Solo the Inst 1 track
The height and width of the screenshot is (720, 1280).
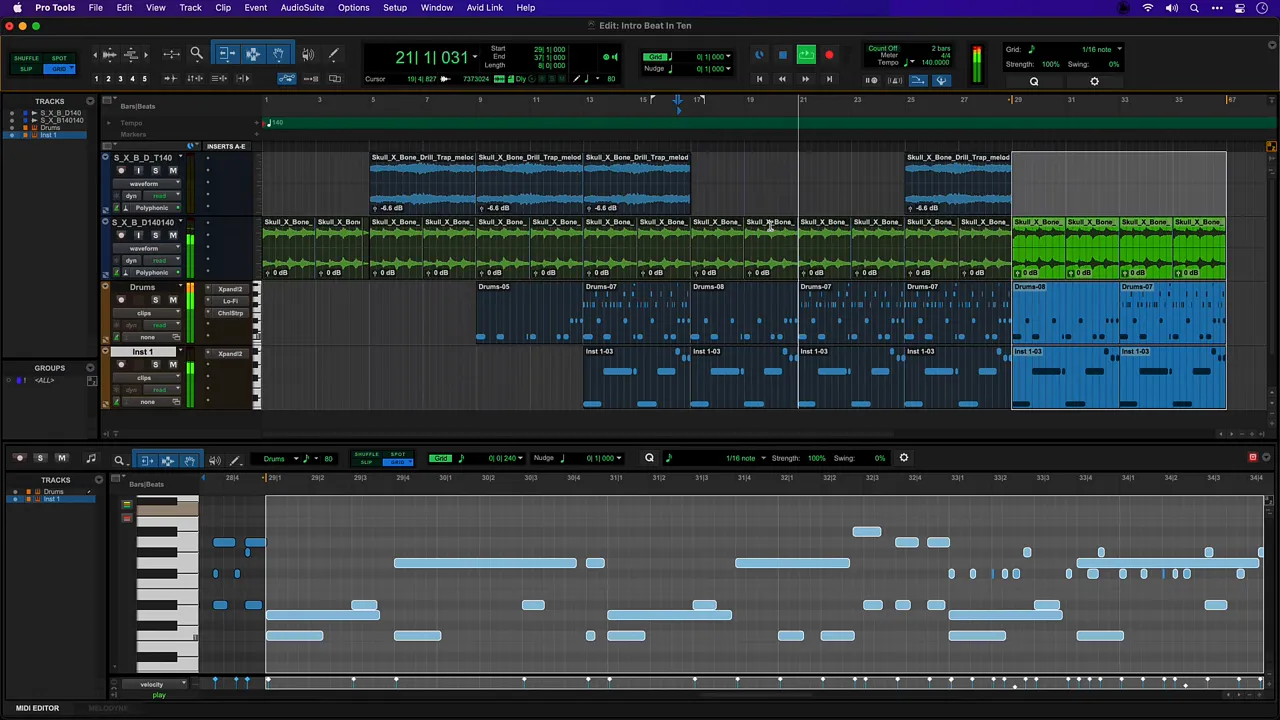[155, 365]
